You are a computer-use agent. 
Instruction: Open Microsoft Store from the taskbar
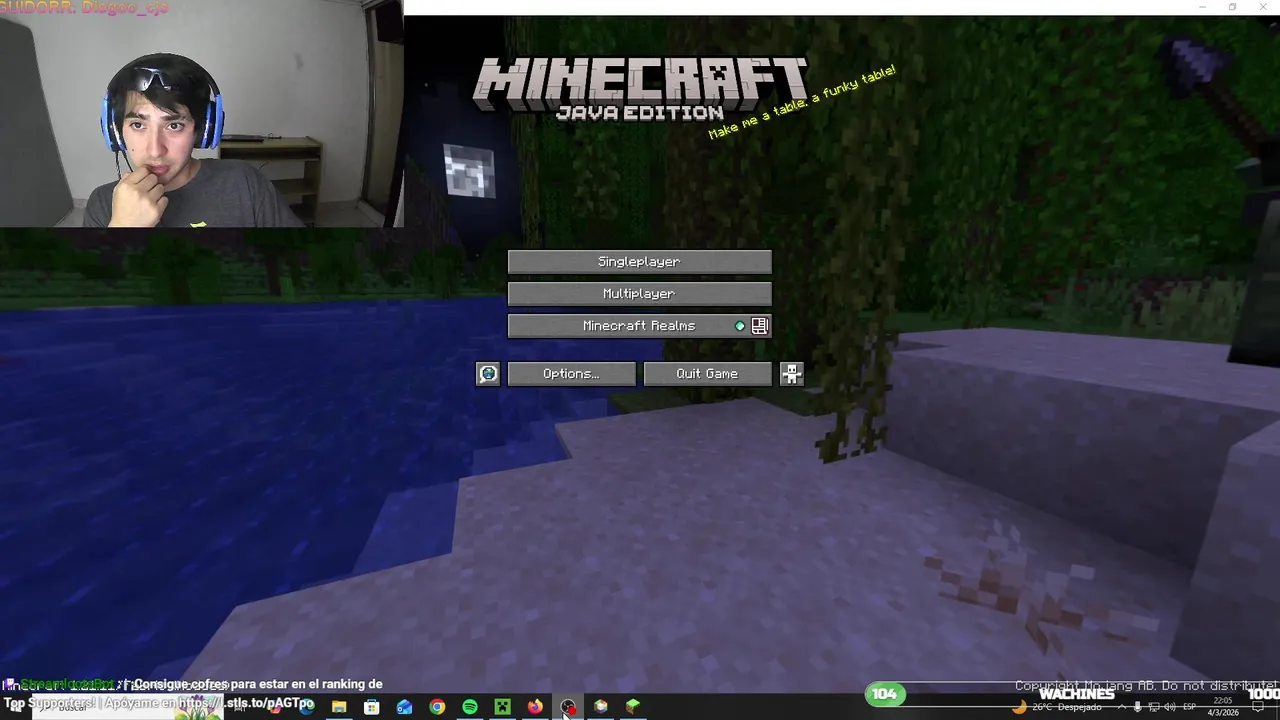(371, 707)
